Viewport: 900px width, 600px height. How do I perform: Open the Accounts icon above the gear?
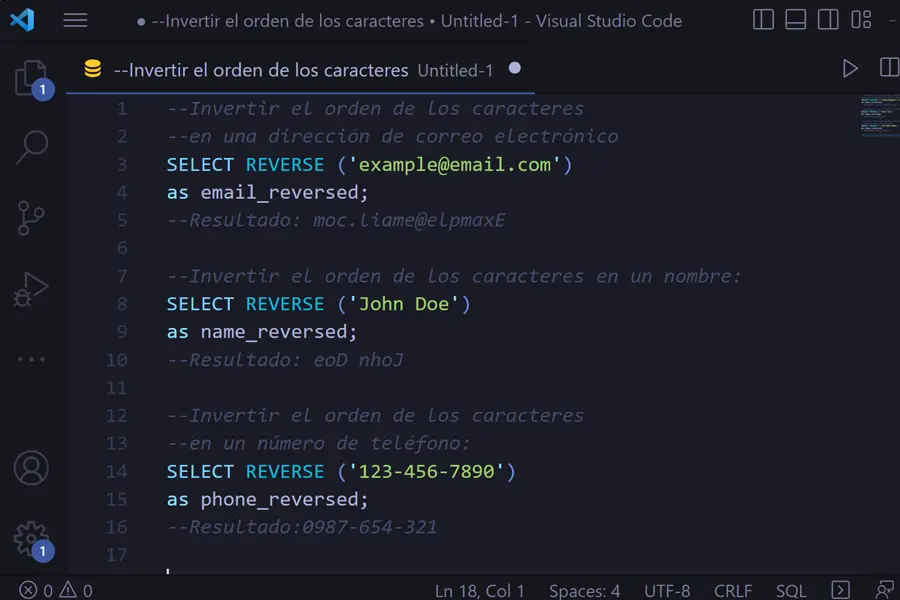(30, 468)
